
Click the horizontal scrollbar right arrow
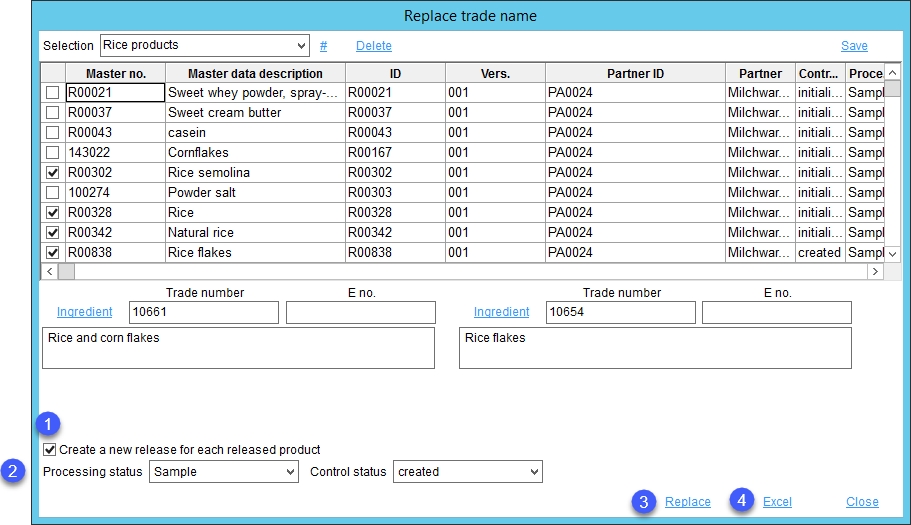click(x=875, y=271)
